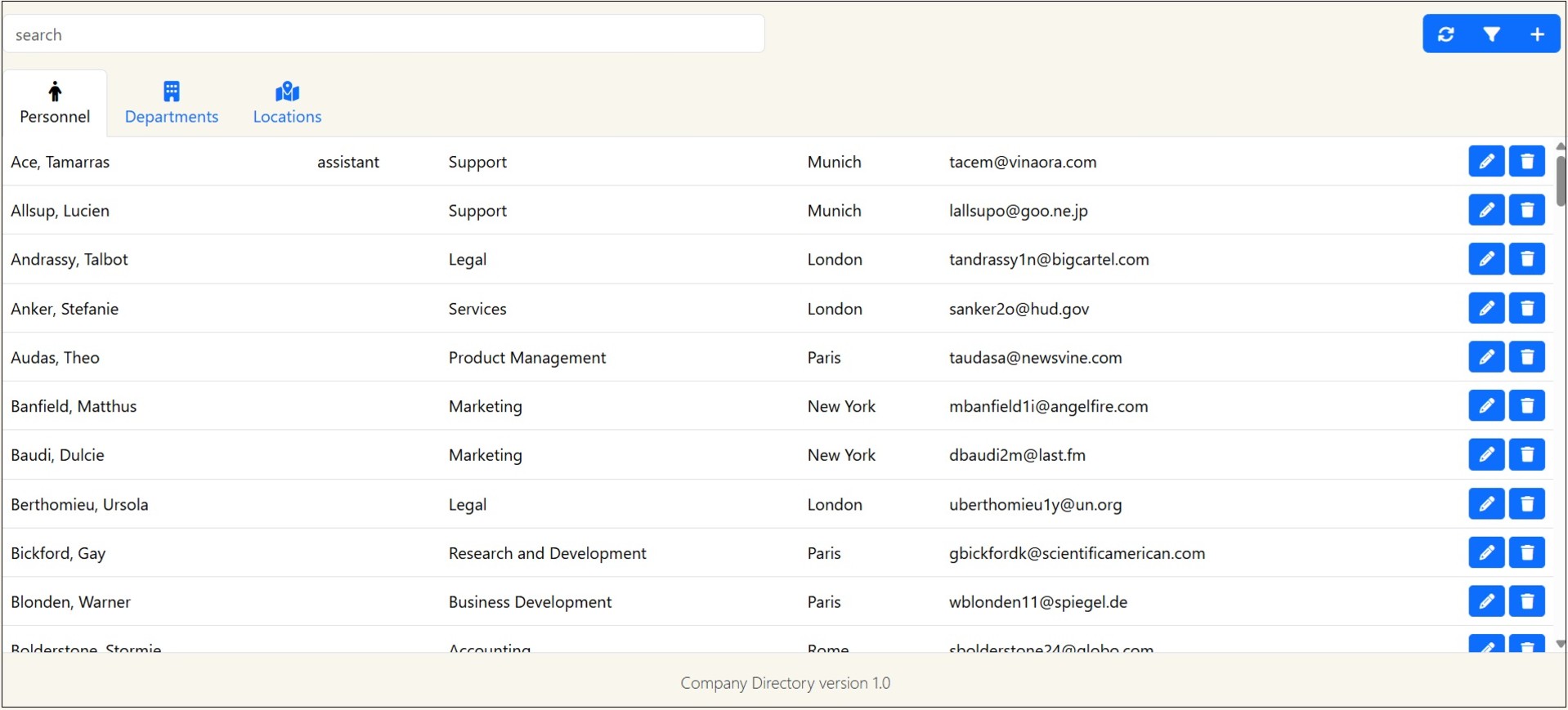Remove Stefanie Anker via trash icon
Viewport: 1568px width, 710px height.
[x=1526, y=308]
